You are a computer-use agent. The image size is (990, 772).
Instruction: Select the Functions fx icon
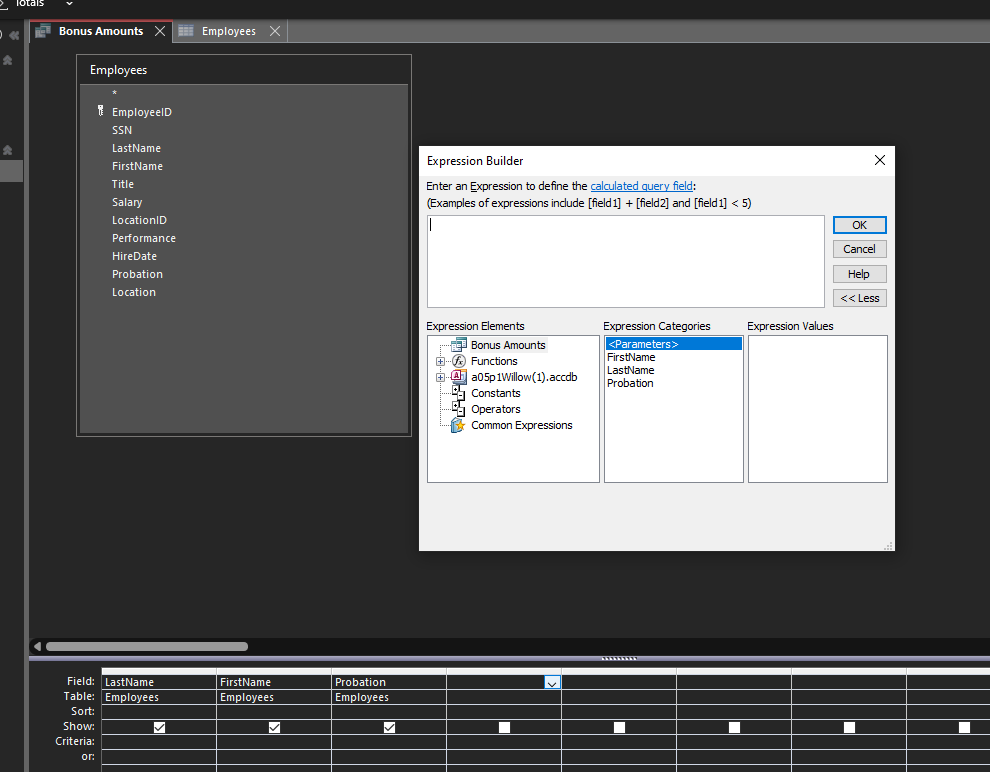[x=459, y=361]
